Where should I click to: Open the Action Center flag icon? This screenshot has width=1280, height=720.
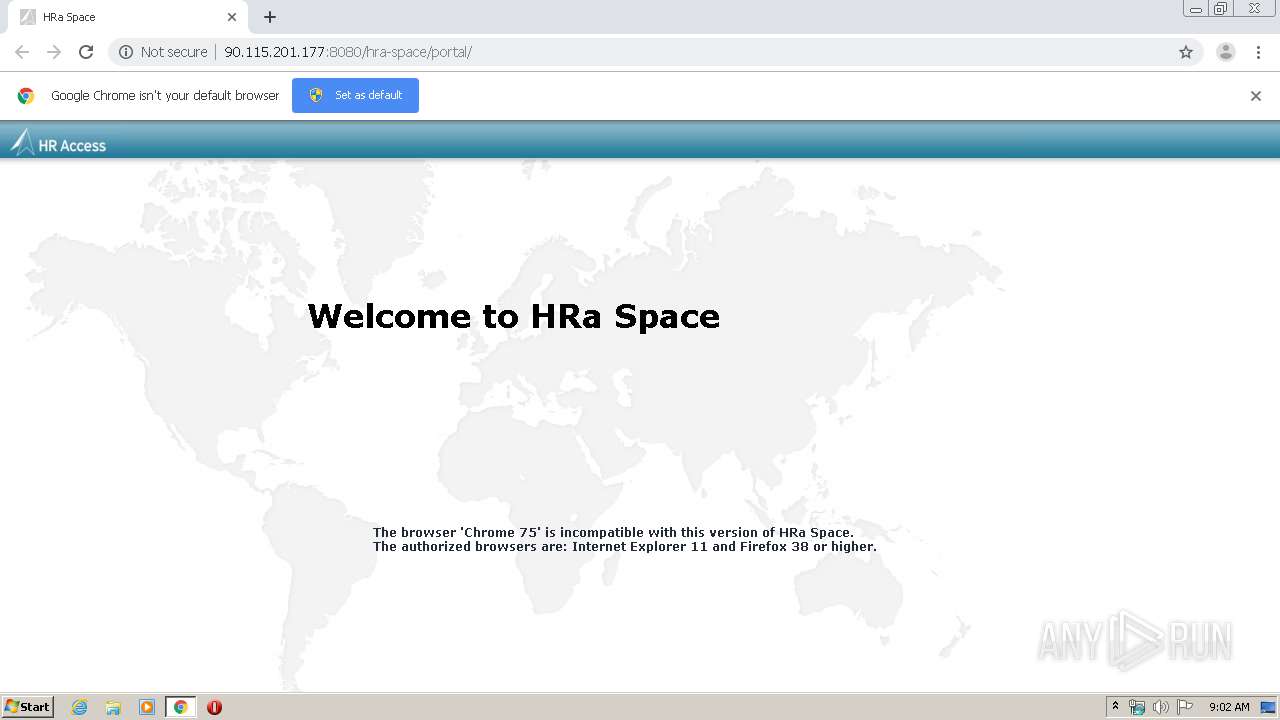pos(1185,707)
